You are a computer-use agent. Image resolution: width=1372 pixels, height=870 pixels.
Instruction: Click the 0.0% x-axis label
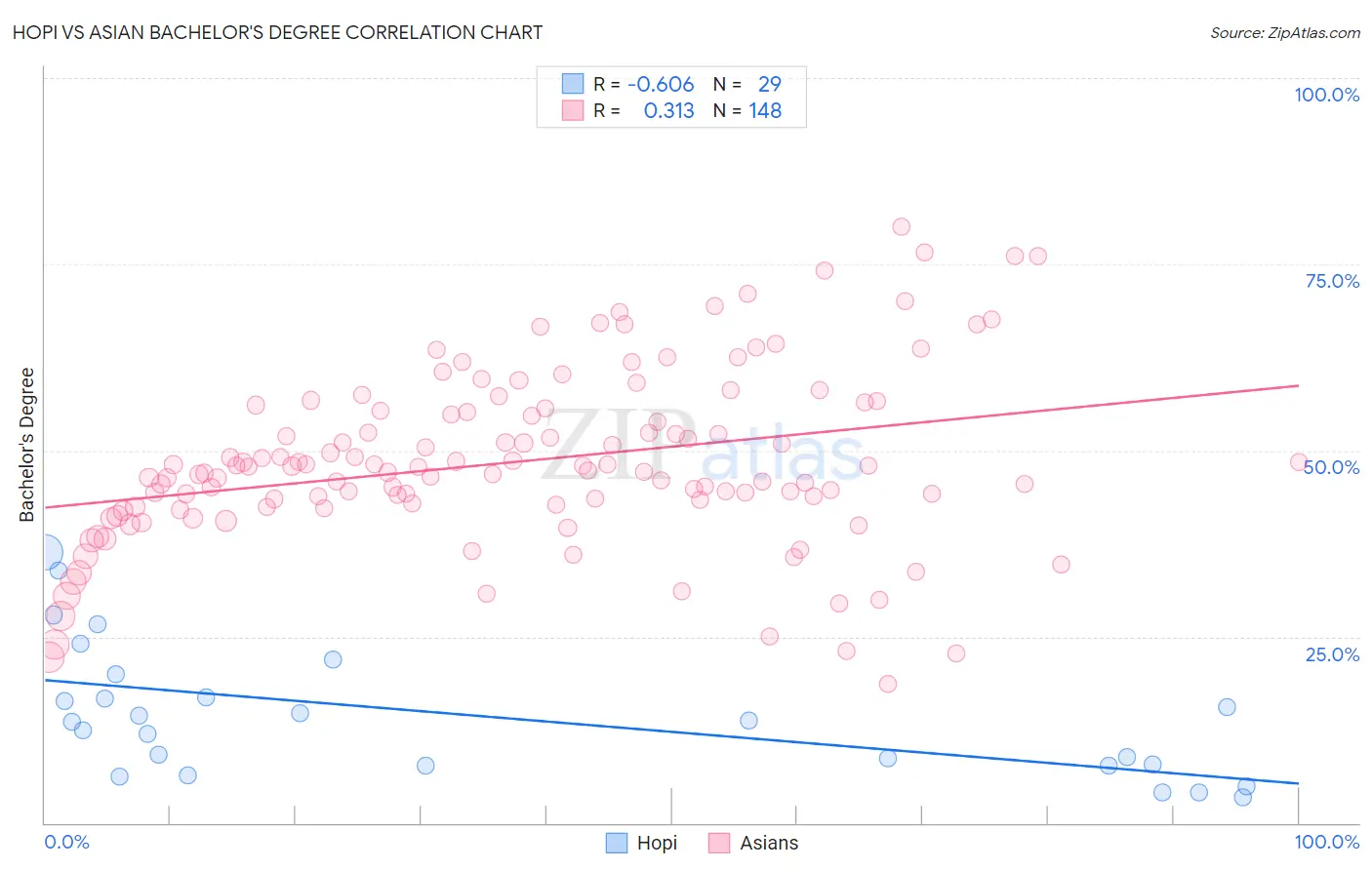tap(66, 842)
